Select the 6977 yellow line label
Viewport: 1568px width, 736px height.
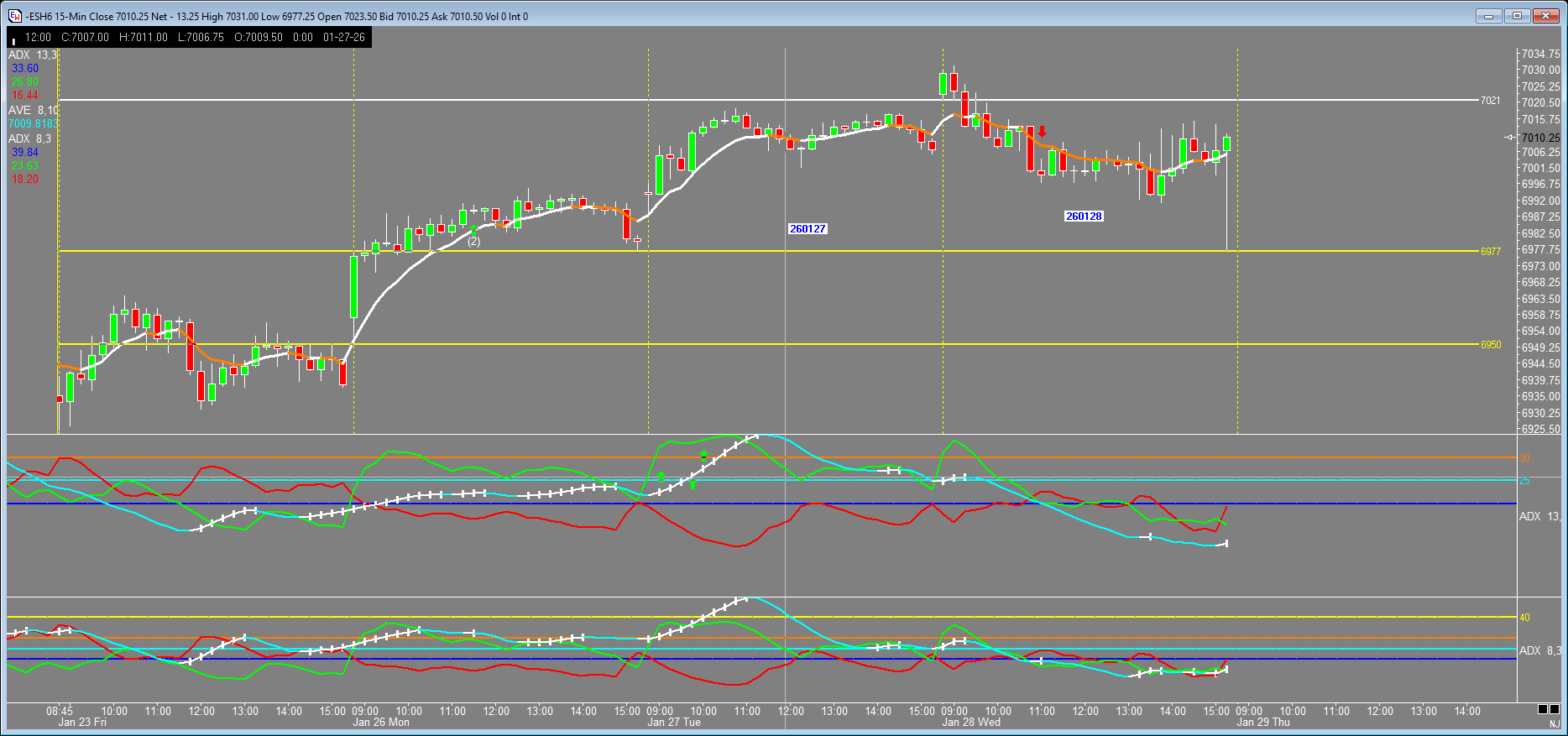point(1490,252)
